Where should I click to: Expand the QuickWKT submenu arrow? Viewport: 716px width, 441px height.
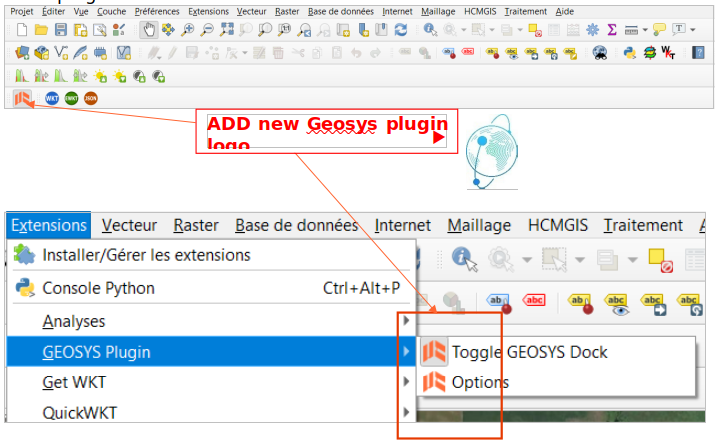[x=406, y=412]
